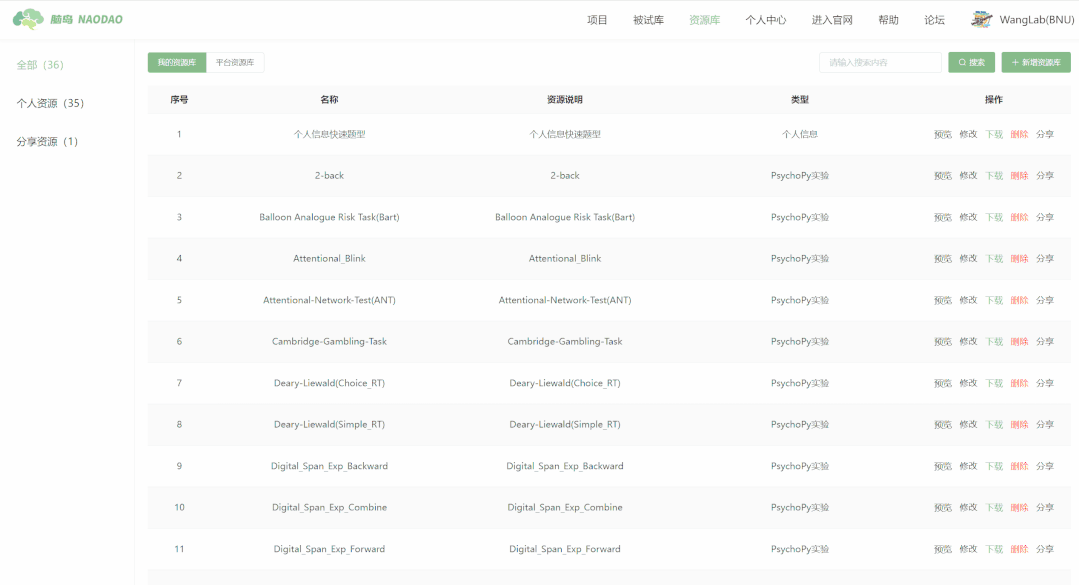Viewport: 1079px width, 585px height.
Task: Delete the Digital_Span_Exp_Forward resource
Action: click(1020, 549)
